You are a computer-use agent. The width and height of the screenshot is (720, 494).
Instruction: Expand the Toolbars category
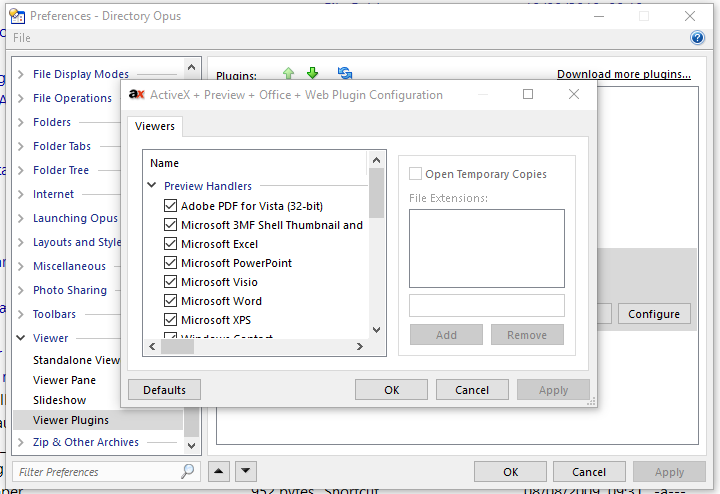click(21, 314)
